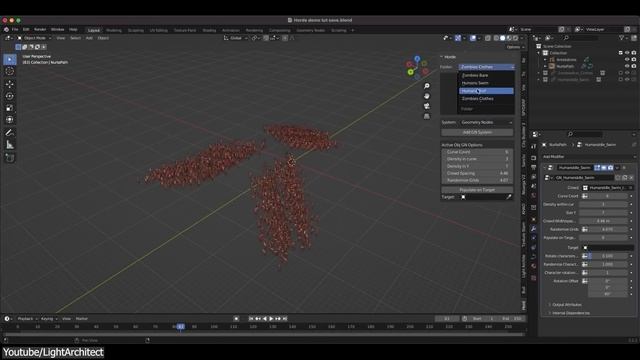This screenshot has height=360, width=640.
Task: Open the Object Mode dropdown
Action: pos(34,38)
